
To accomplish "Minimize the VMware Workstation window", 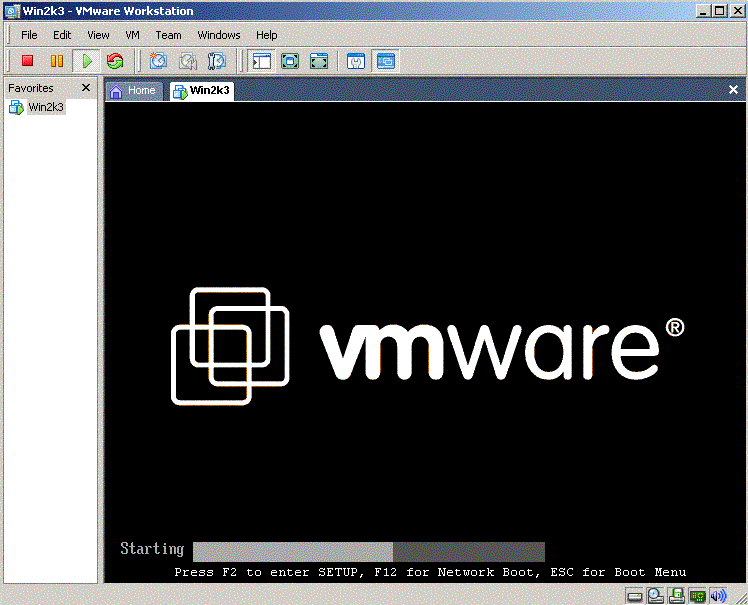I will click(x=702, y=10).
